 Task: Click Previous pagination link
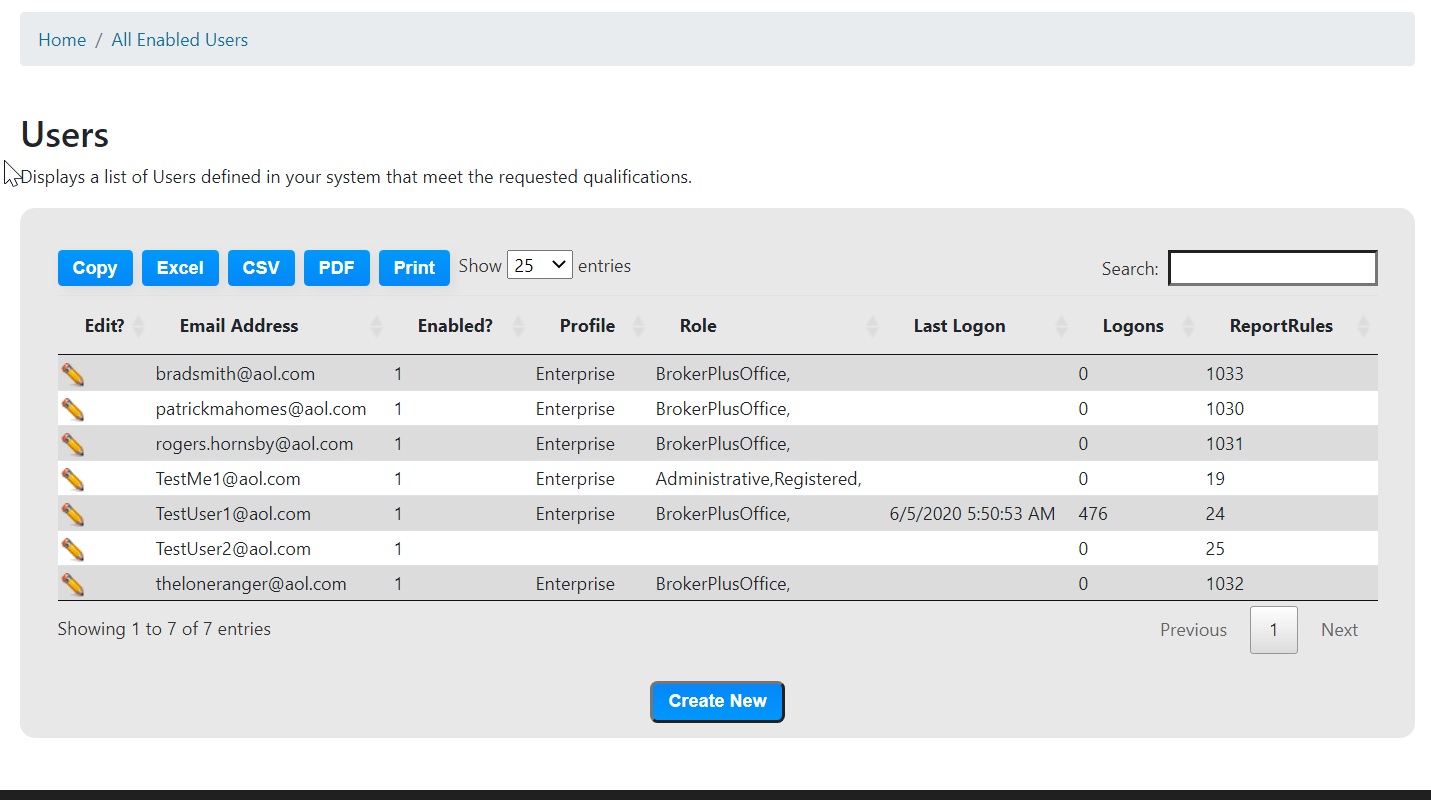pos(1193,630)
